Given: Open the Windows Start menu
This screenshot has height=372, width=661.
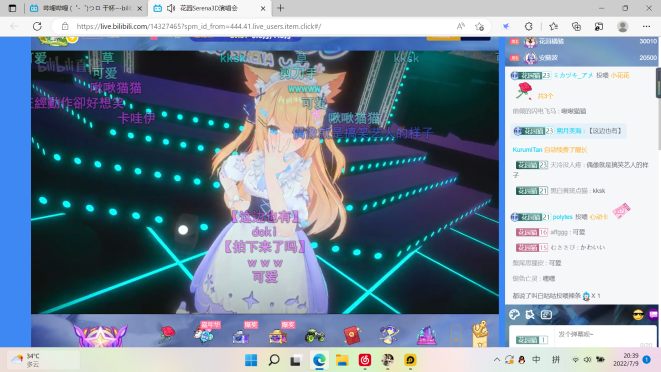Looking at the screenshot, I should point(251,360).
